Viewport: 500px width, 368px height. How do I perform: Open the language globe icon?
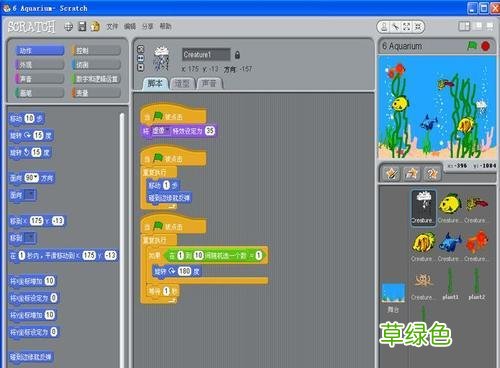(x=68, y=27)
